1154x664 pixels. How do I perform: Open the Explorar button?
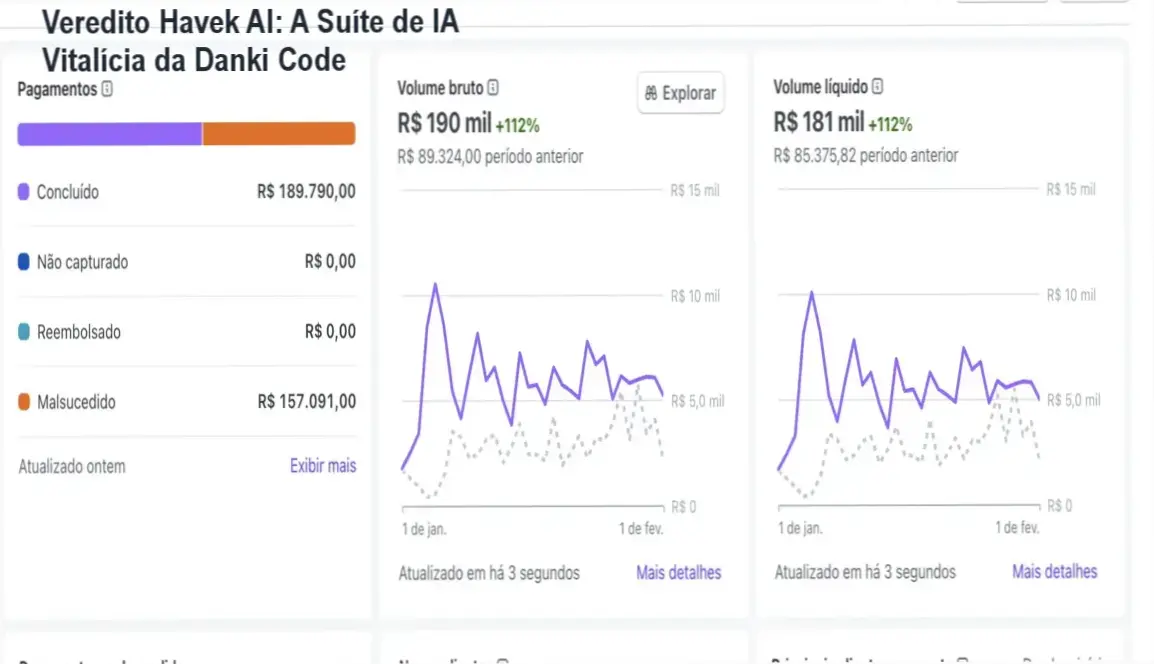pyautogui.click(x=681, y=93)
